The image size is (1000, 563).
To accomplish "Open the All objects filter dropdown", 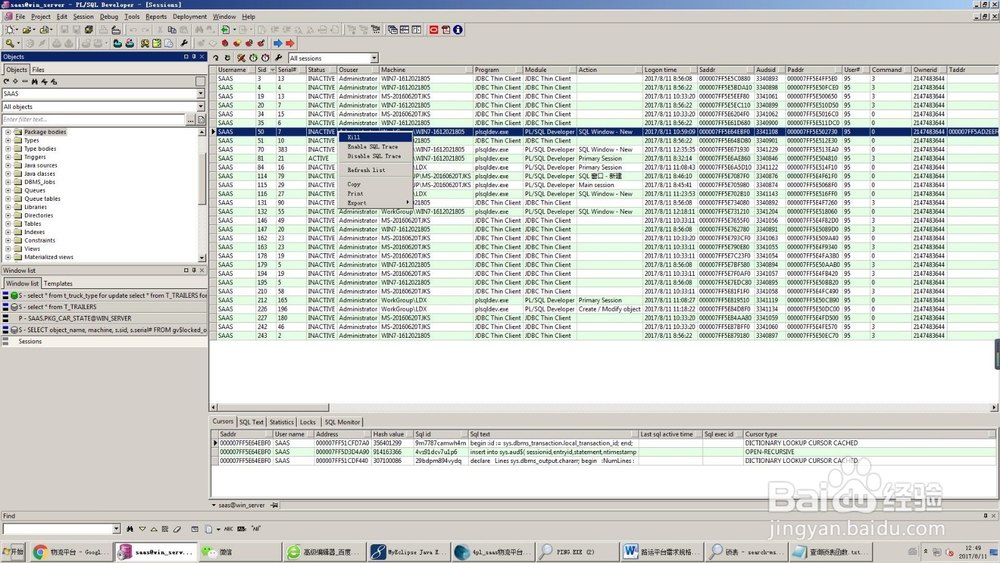I will [200, 106].
